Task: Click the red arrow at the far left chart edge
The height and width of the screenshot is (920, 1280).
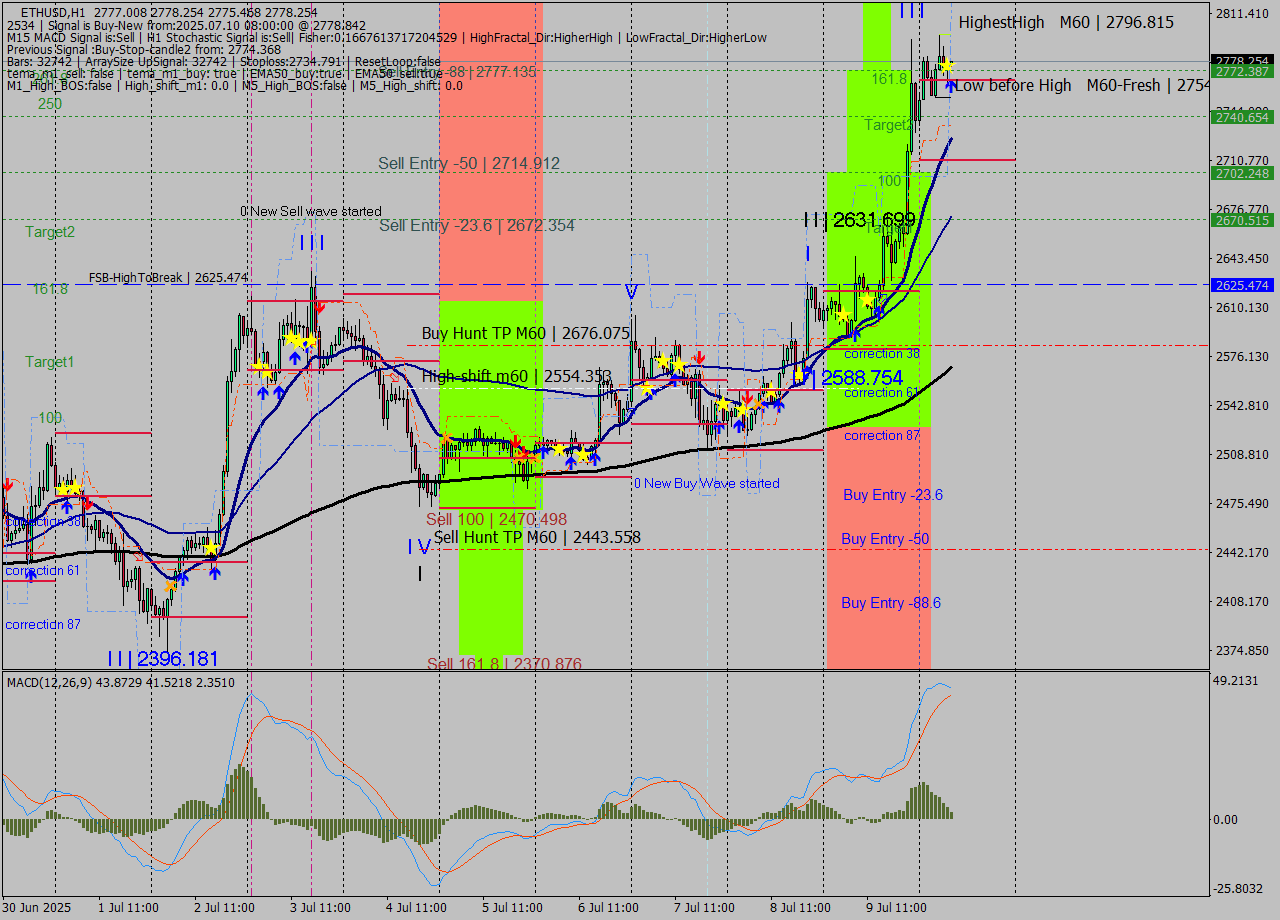Action: [x=5, y=485]
